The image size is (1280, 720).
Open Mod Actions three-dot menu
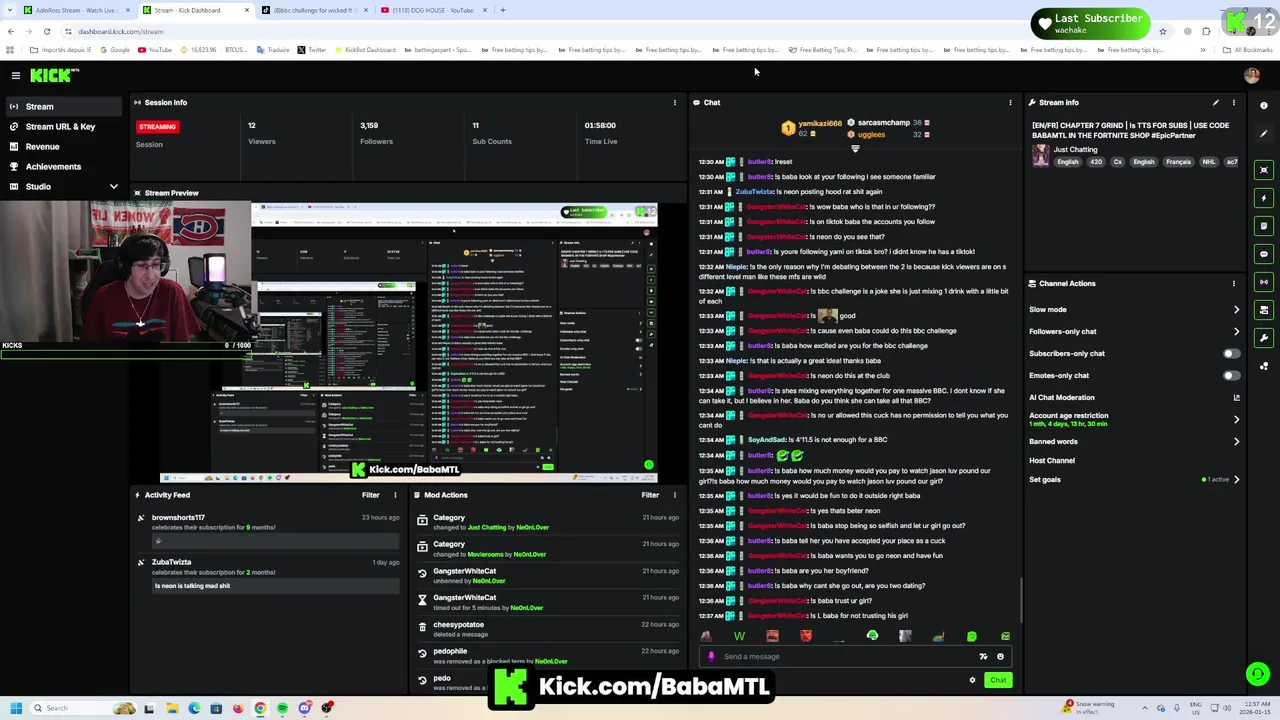[x=674, y=495]
